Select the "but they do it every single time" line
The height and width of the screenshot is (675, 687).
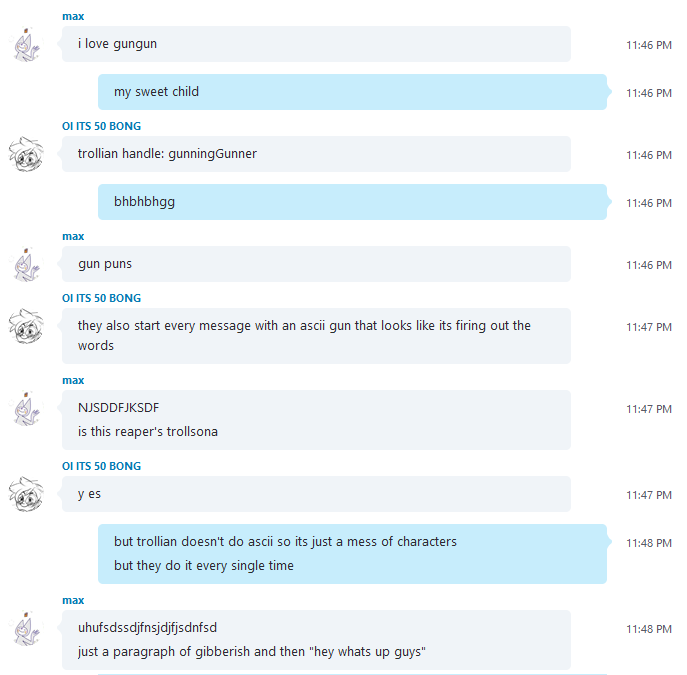pyautogui.click(x=204, y=565)
